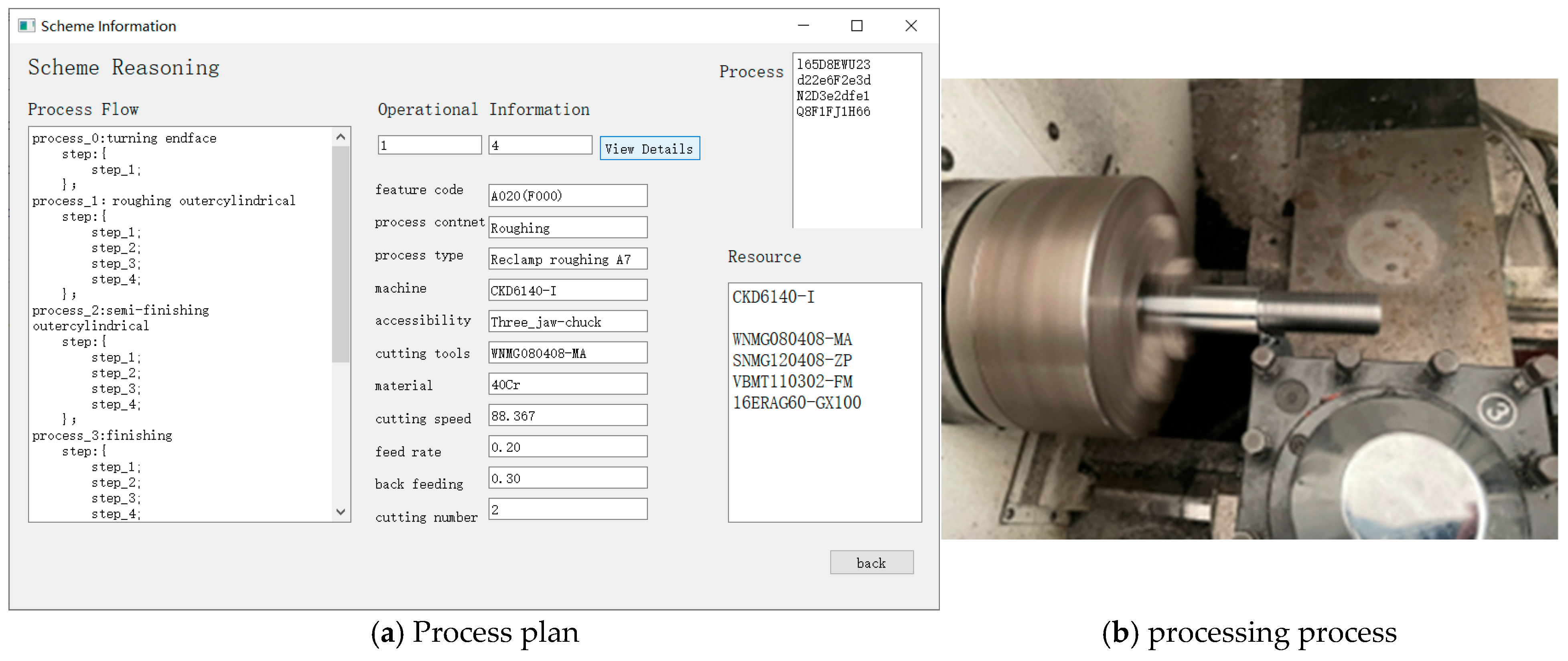Click the process content field Roughing
This screenshot has width=1568, height=661.
(567, 228)
